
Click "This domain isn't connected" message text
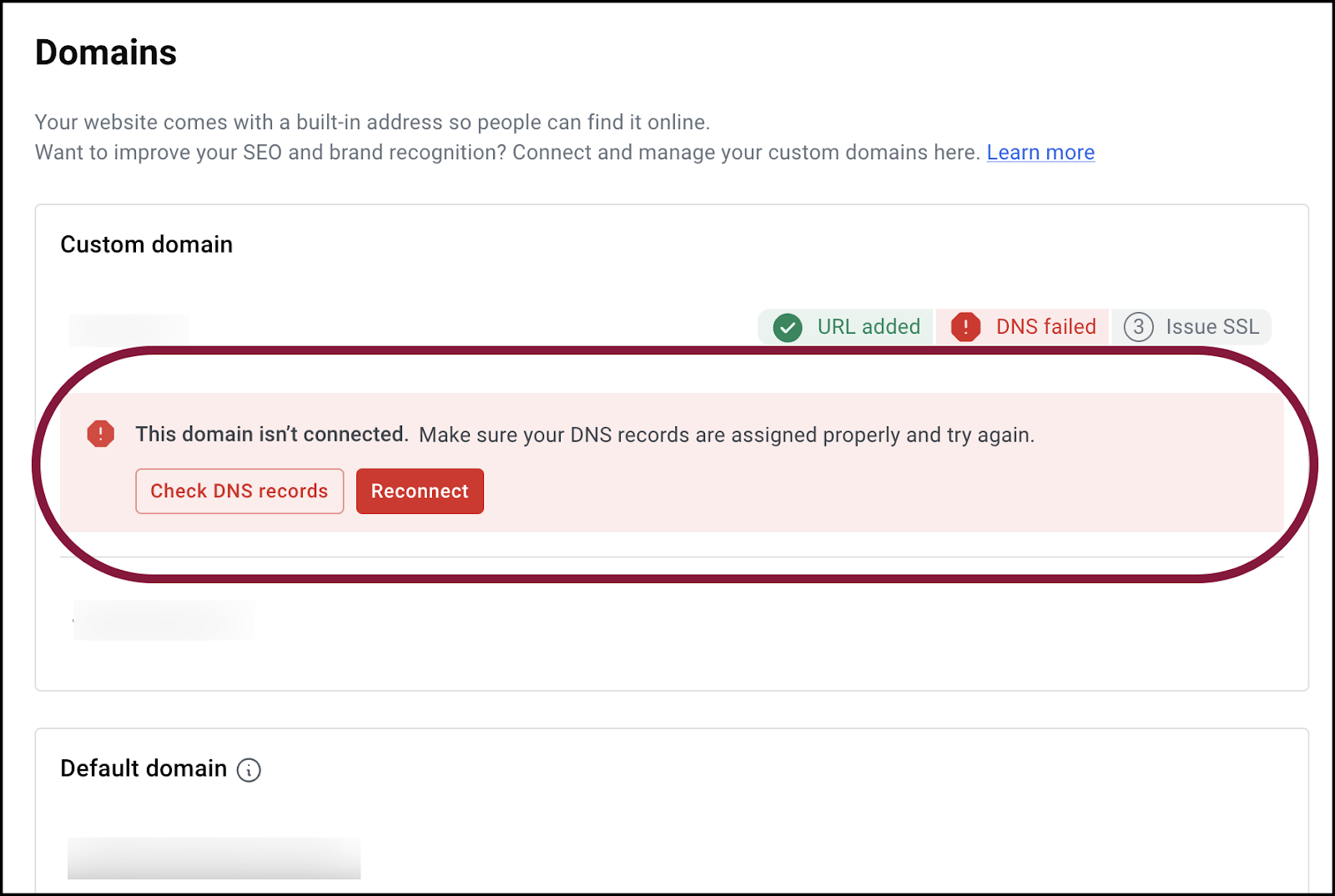272,434
